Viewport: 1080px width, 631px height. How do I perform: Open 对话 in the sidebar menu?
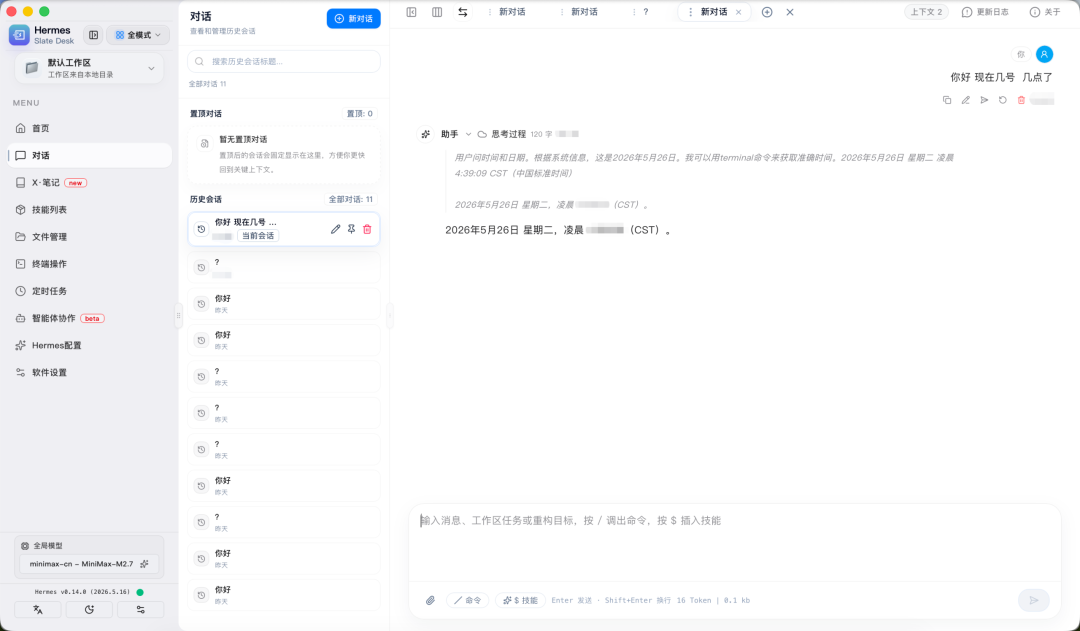tap(90, 155)
